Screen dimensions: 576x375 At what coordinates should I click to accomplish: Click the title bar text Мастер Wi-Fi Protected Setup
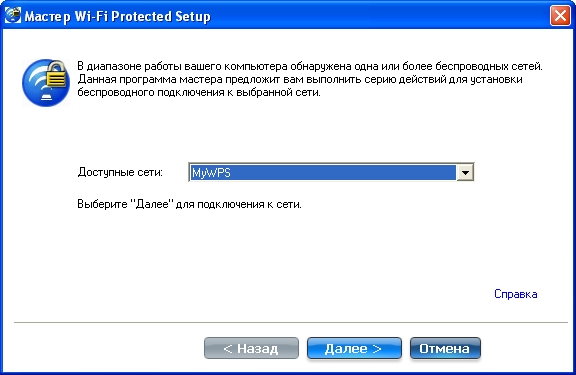[x=118, y=17]
